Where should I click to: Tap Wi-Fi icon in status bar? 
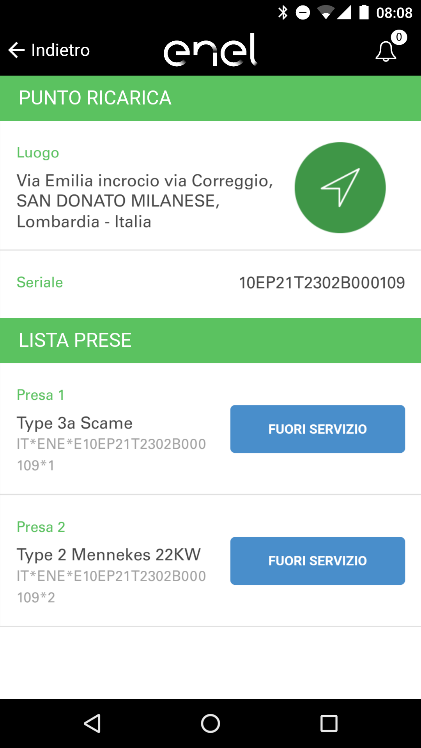(x=326, y=13)
